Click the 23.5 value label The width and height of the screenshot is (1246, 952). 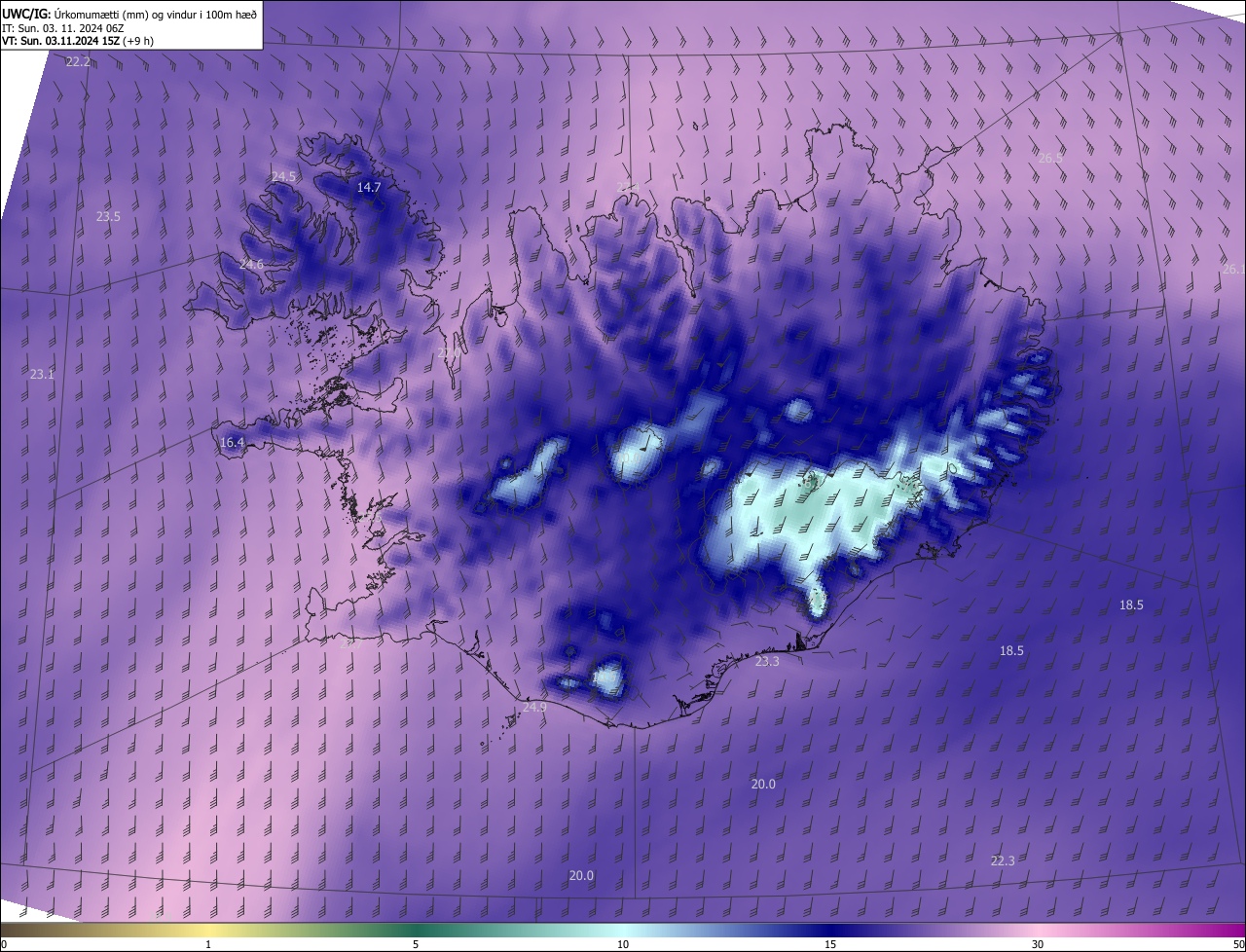(108, 217)
